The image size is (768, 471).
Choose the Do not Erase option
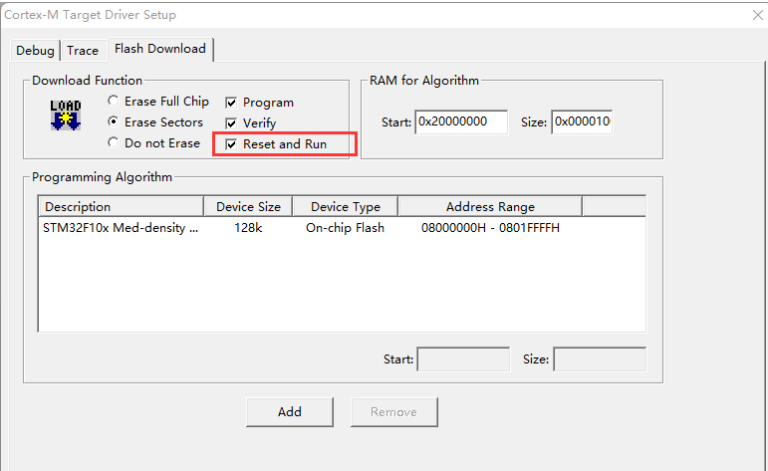(113, 143)
